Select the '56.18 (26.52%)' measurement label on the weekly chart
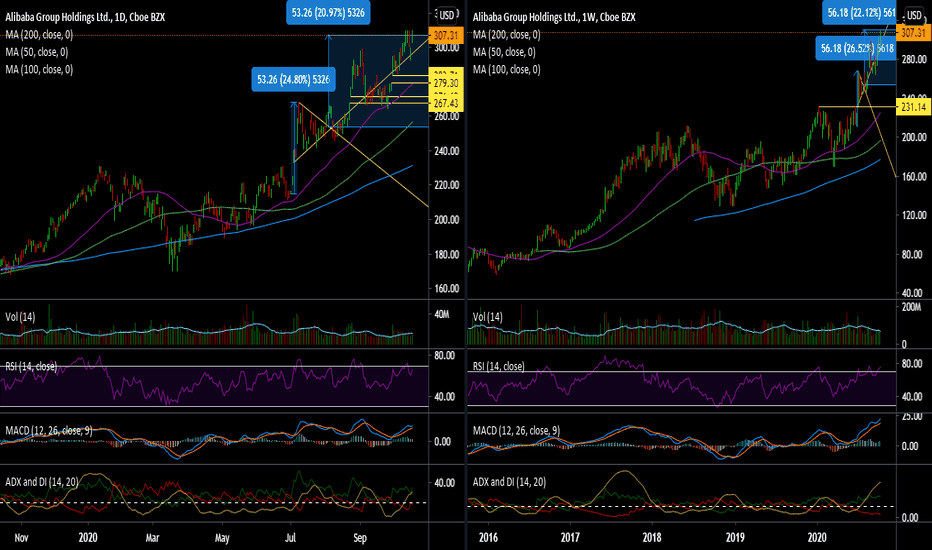932x550 pixels. point(856,49)
